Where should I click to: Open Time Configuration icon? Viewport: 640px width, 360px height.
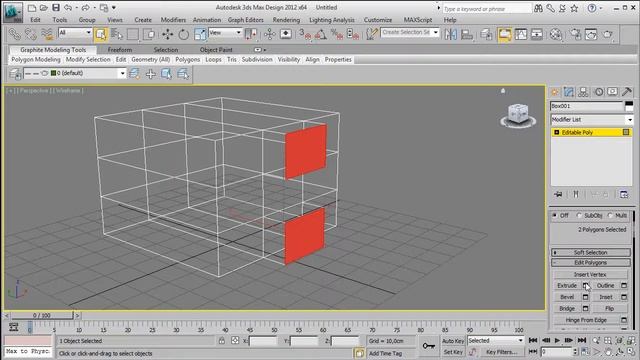tap(585, 351)
